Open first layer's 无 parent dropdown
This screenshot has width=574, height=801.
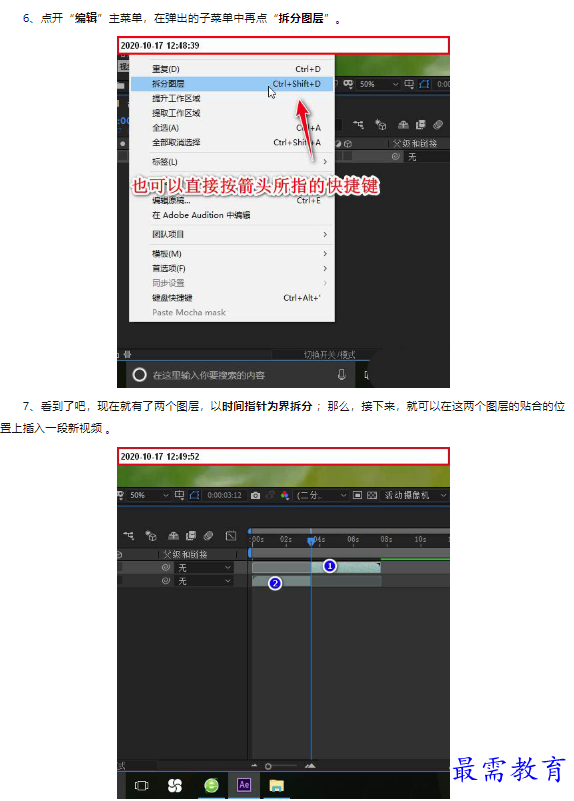coord(204,568)
